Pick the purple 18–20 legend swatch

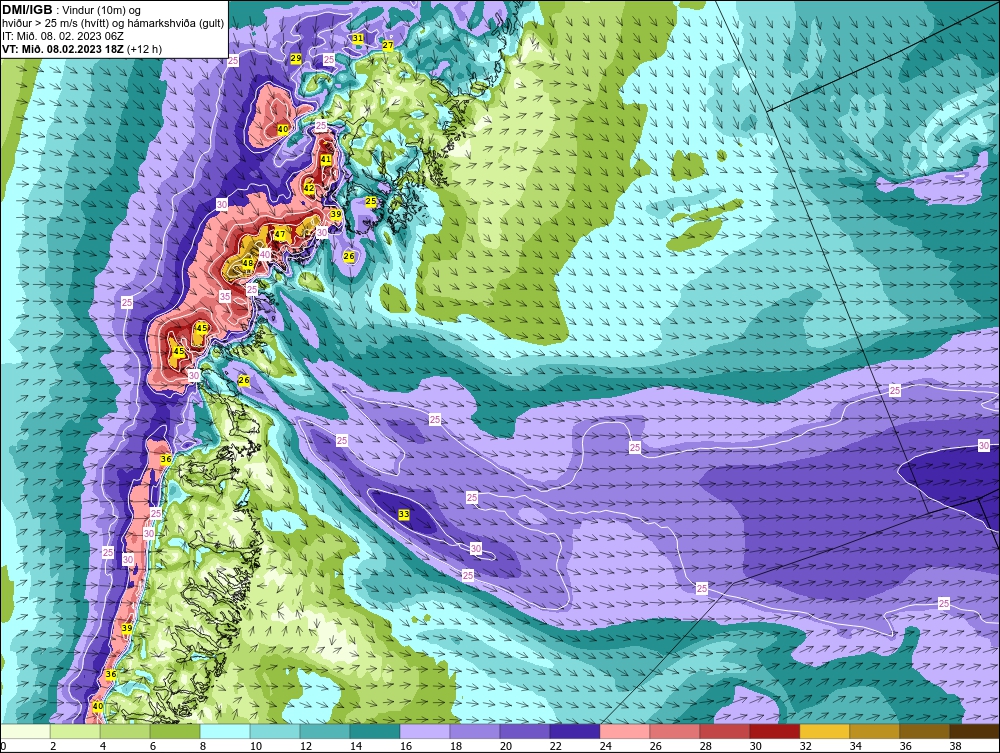474,731
